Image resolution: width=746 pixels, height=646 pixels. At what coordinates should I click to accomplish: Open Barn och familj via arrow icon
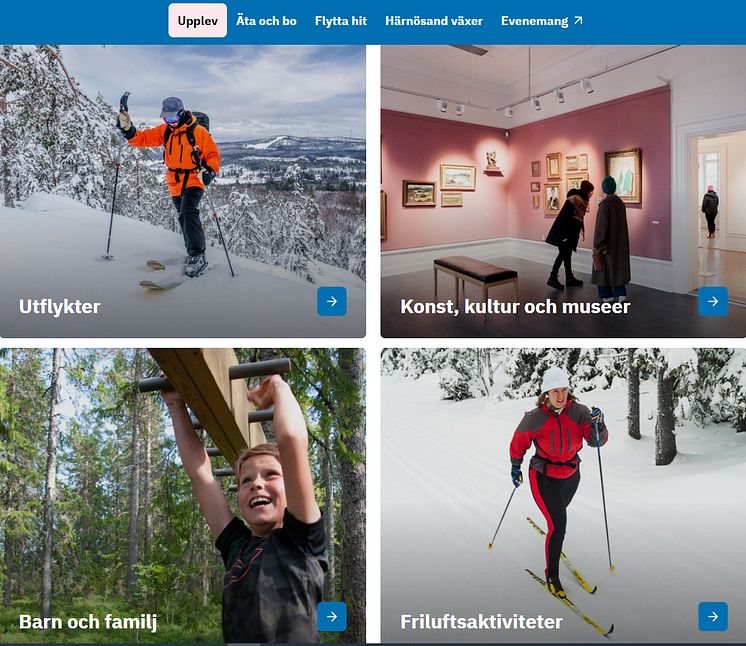[x=332, y=617]
